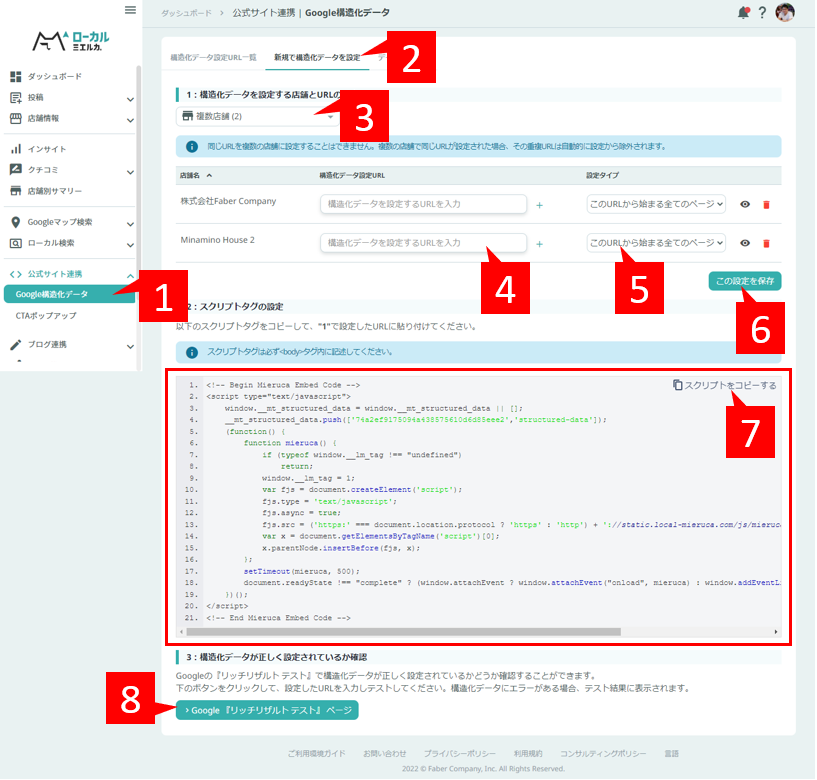
Task: Focus the URL input for Minamino House 2
Action: click(423, 243)
